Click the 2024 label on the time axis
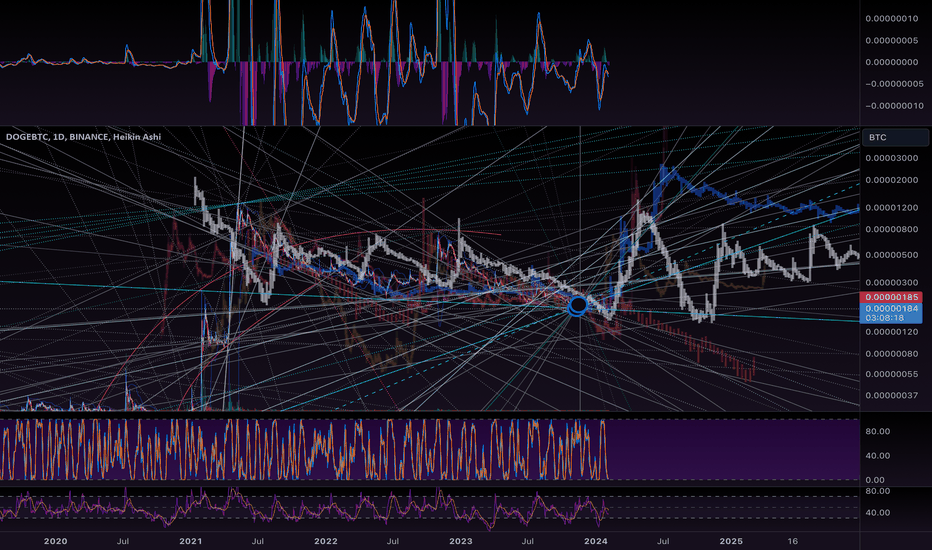Viewport: 932px width, 550px height. (x=596, y=541)
